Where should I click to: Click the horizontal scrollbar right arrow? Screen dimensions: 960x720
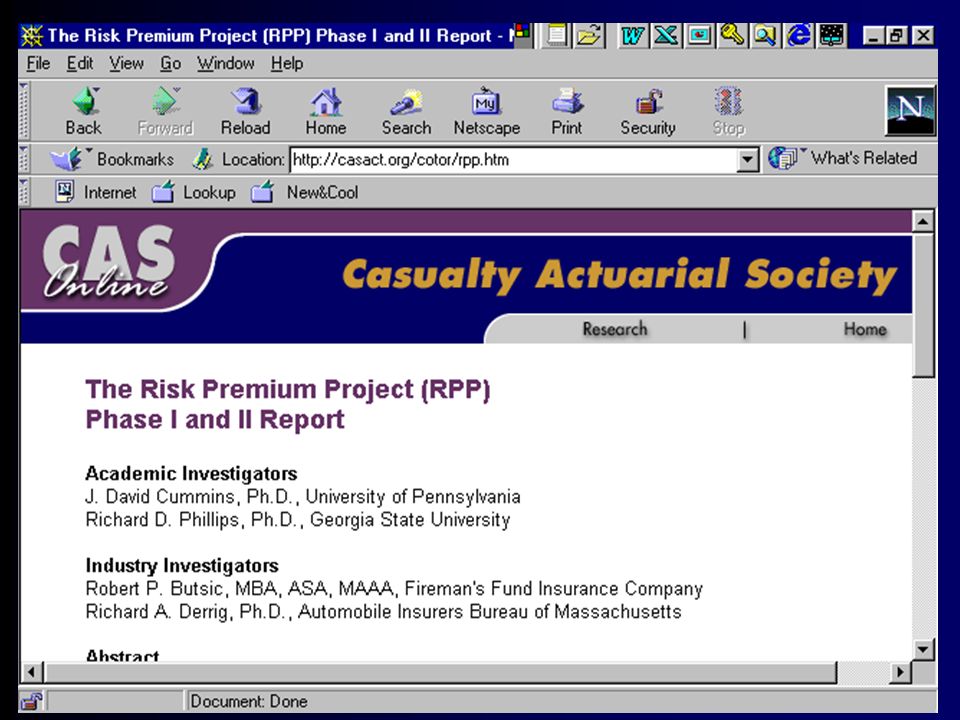900,672
